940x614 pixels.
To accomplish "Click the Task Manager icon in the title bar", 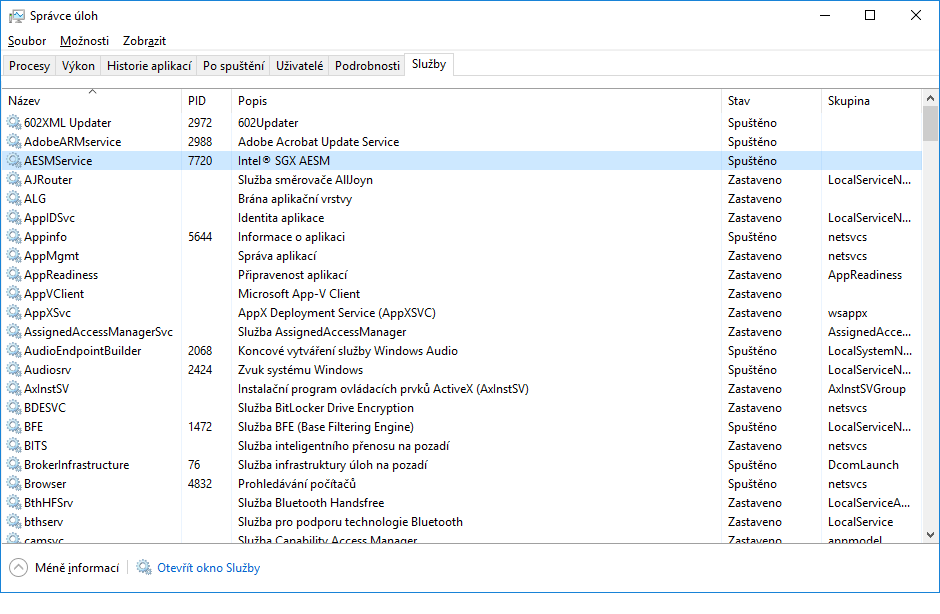I will 16,16.
